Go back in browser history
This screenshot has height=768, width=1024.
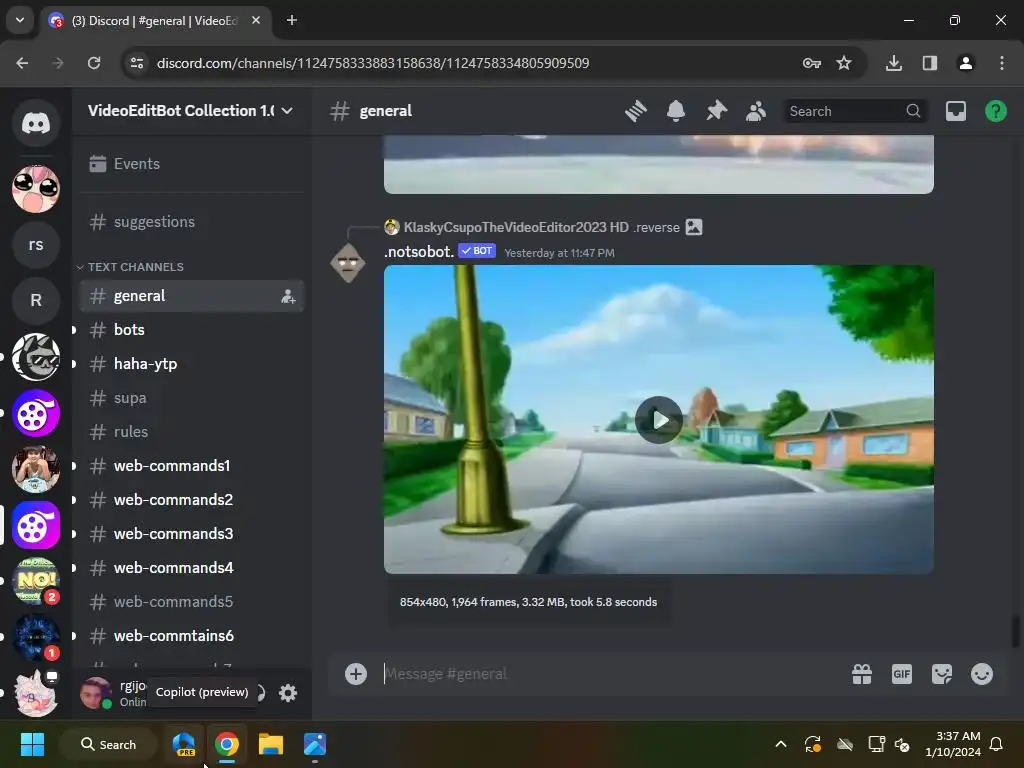coord(22,63)
